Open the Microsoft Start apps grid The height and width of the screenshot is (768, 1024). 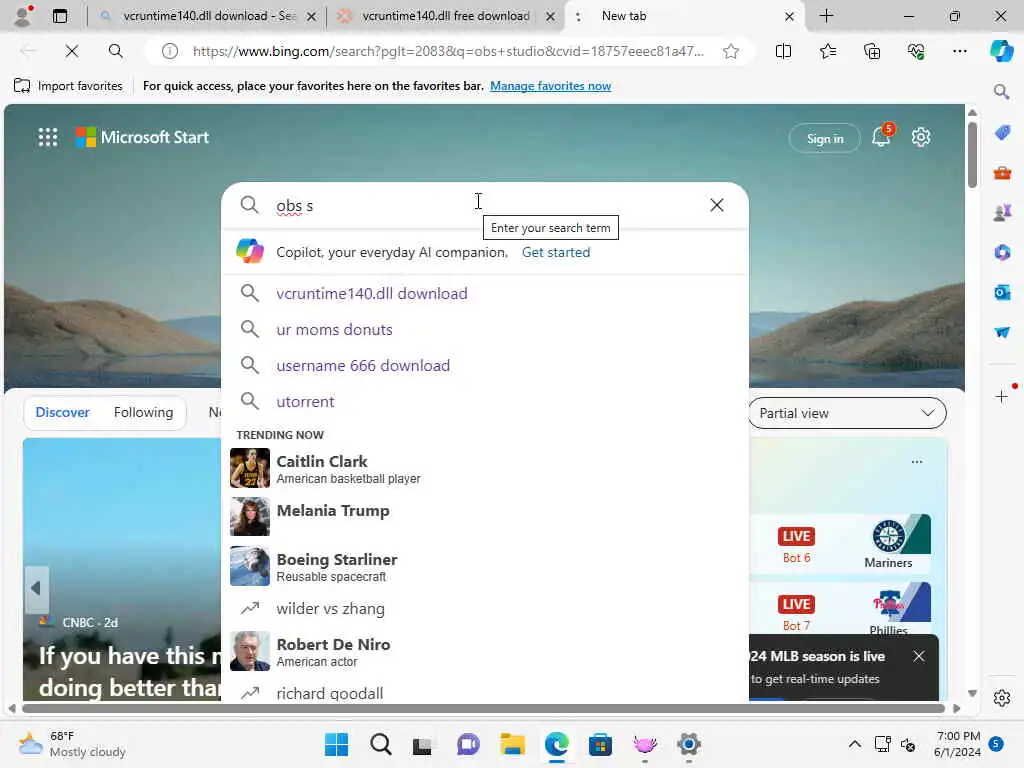tap(48, 137)
